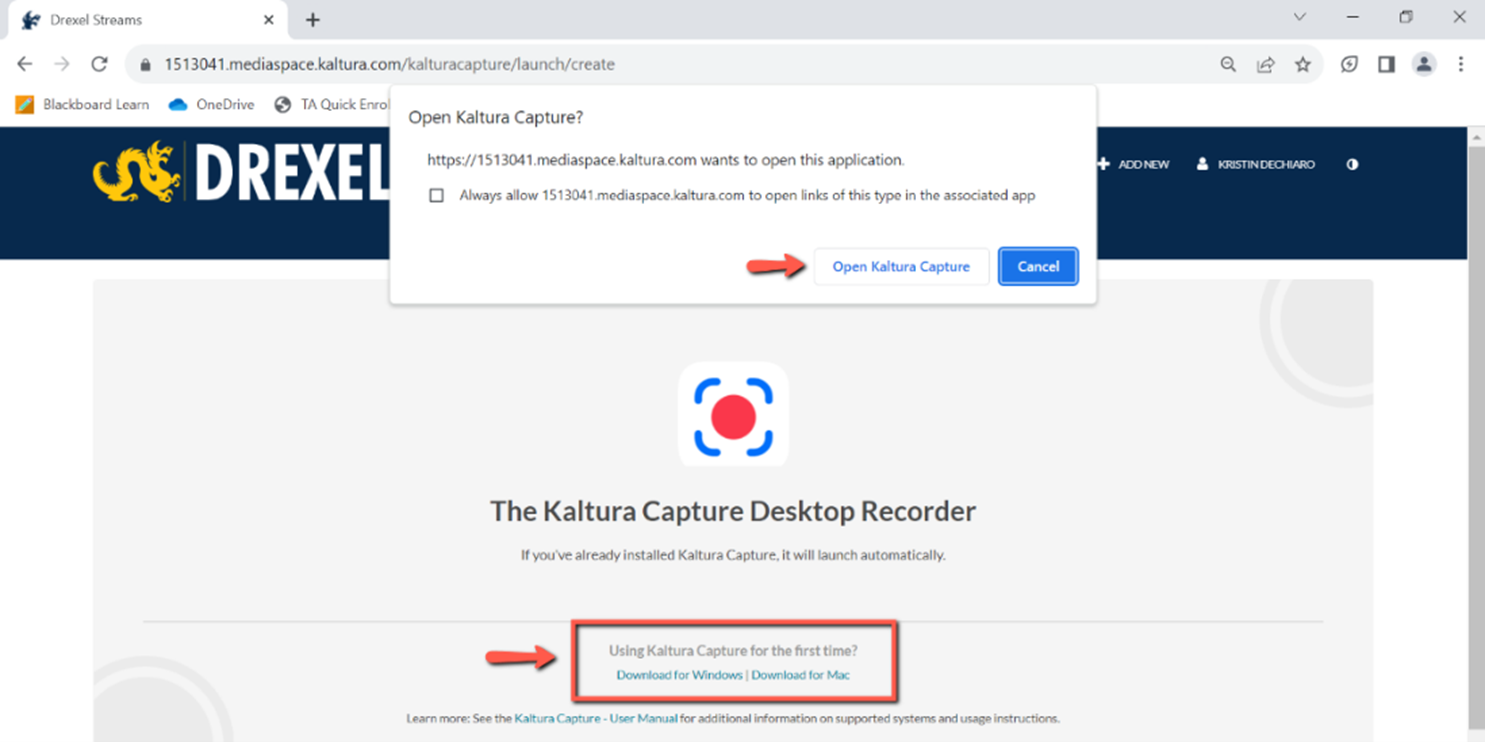Click the share page icon
This screenshot has height=742, width=1485.
click(1266, 64)
